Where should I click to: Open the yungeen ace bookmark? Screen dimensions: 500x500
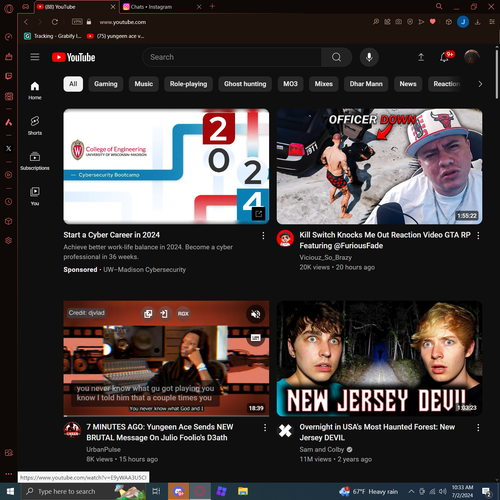coord(116,36)
